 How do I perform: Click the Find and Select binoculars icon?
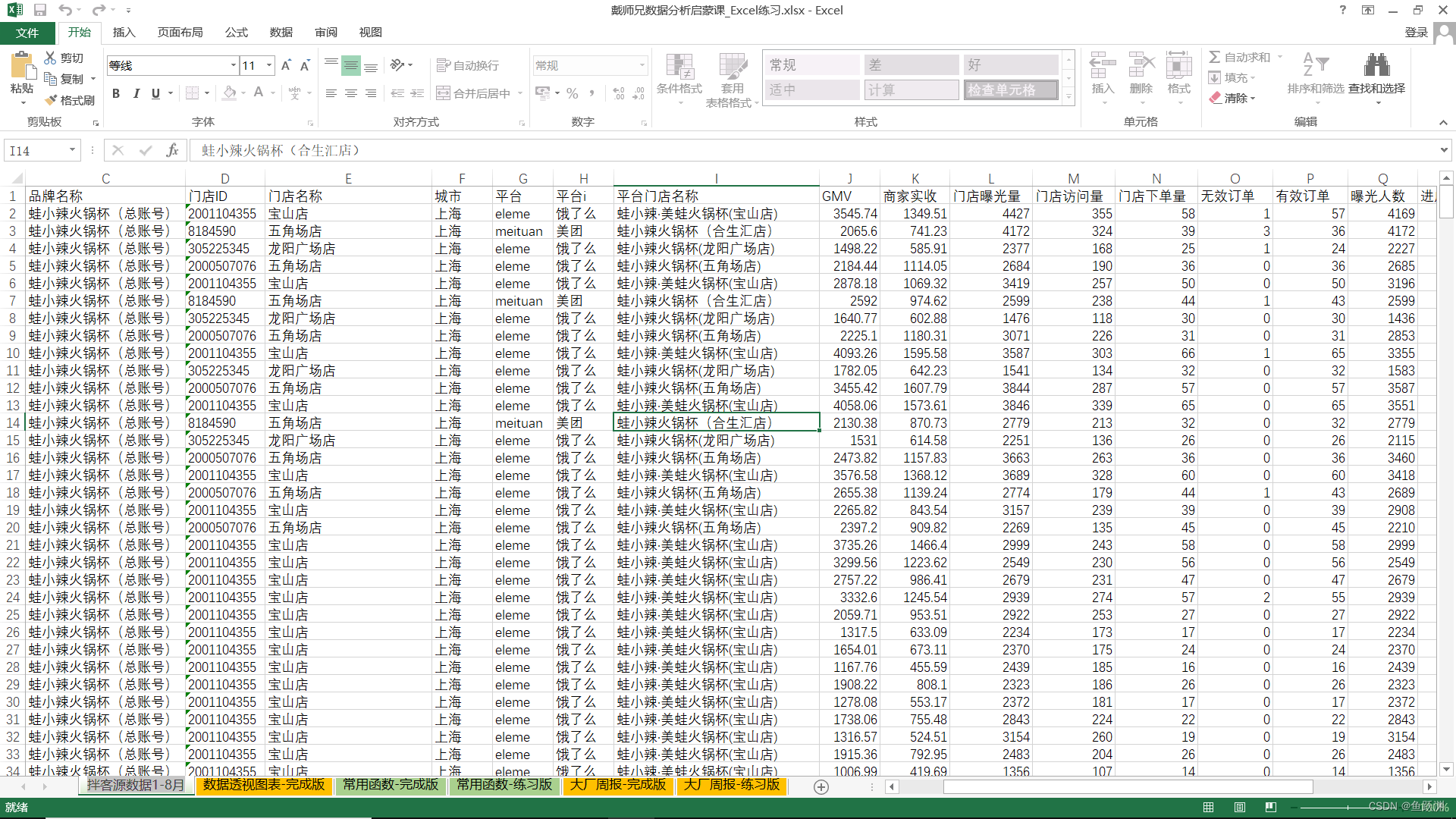(1376, 65)
